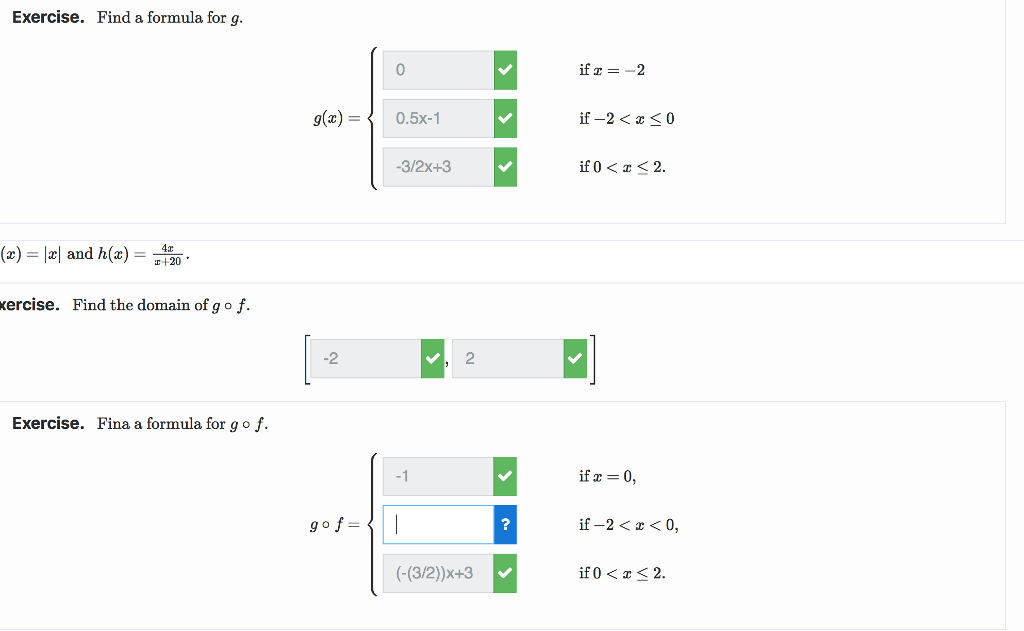
Task: Click the checkmark beside domain value "-2"
Action: click(x=431, y=358)
